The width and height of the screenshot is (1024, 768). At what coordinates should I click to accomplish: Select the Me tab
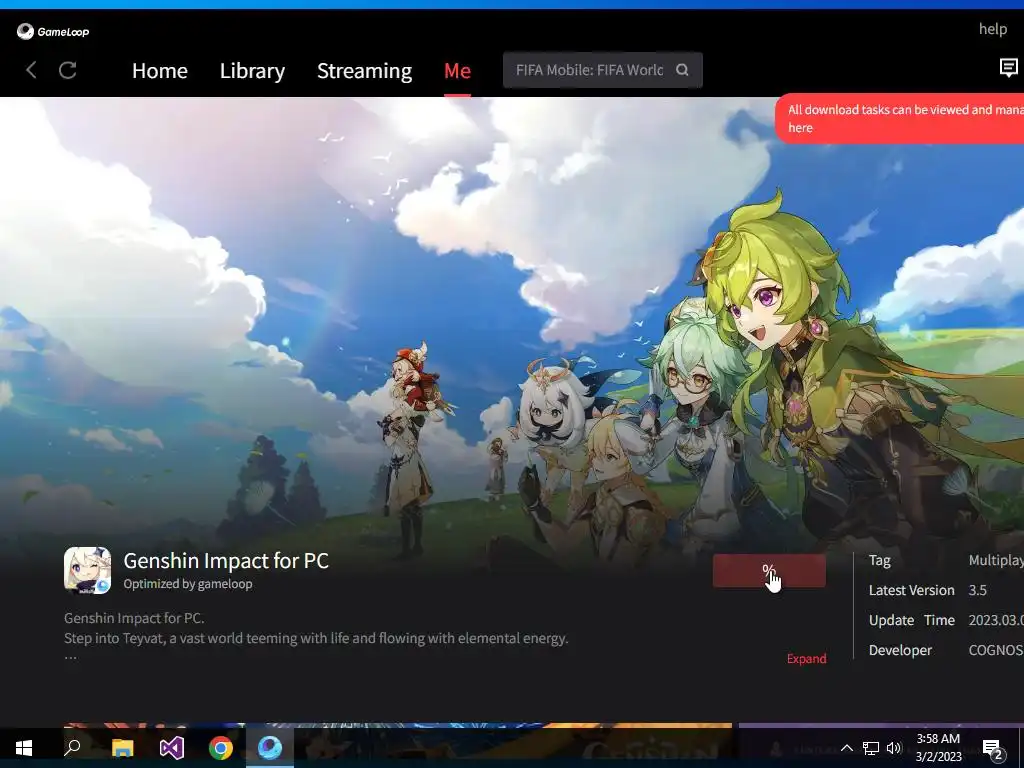pyautogui.click(x=457, y=71)
